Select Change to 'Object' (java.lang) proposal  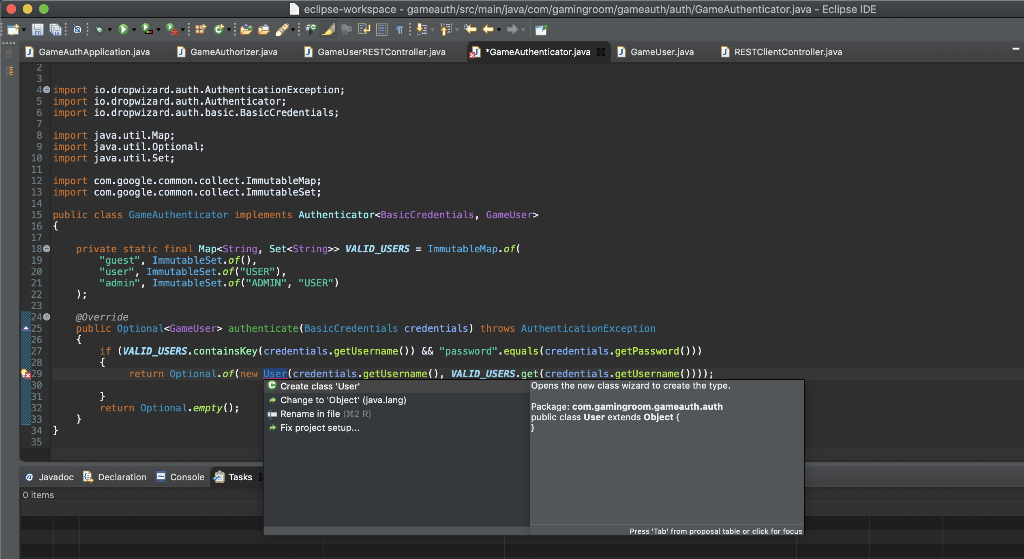pos(343,400)
